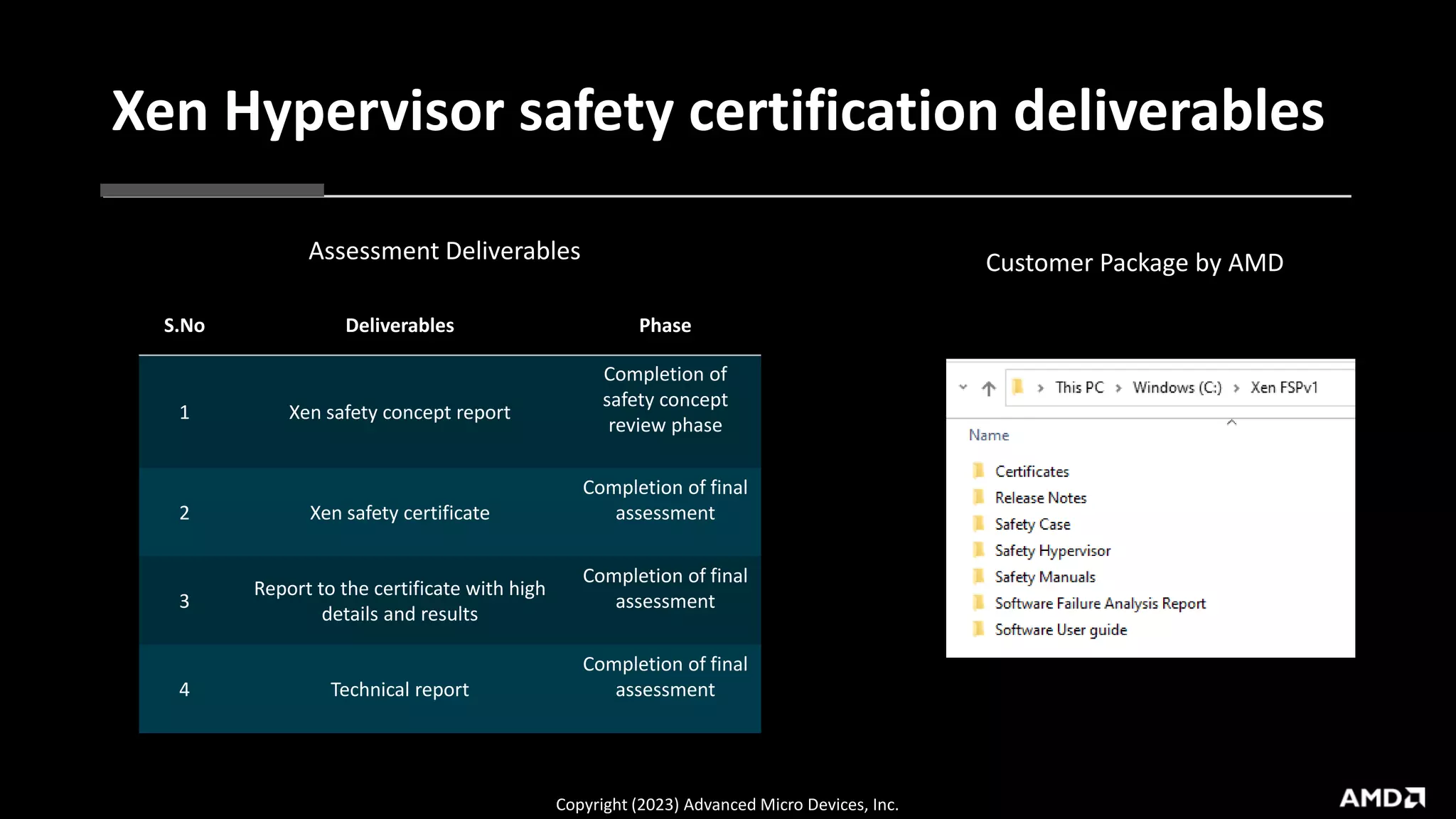The image size is (1456, 819).
Task: Click the Release Notes folder icon
Action: (979, 497)
